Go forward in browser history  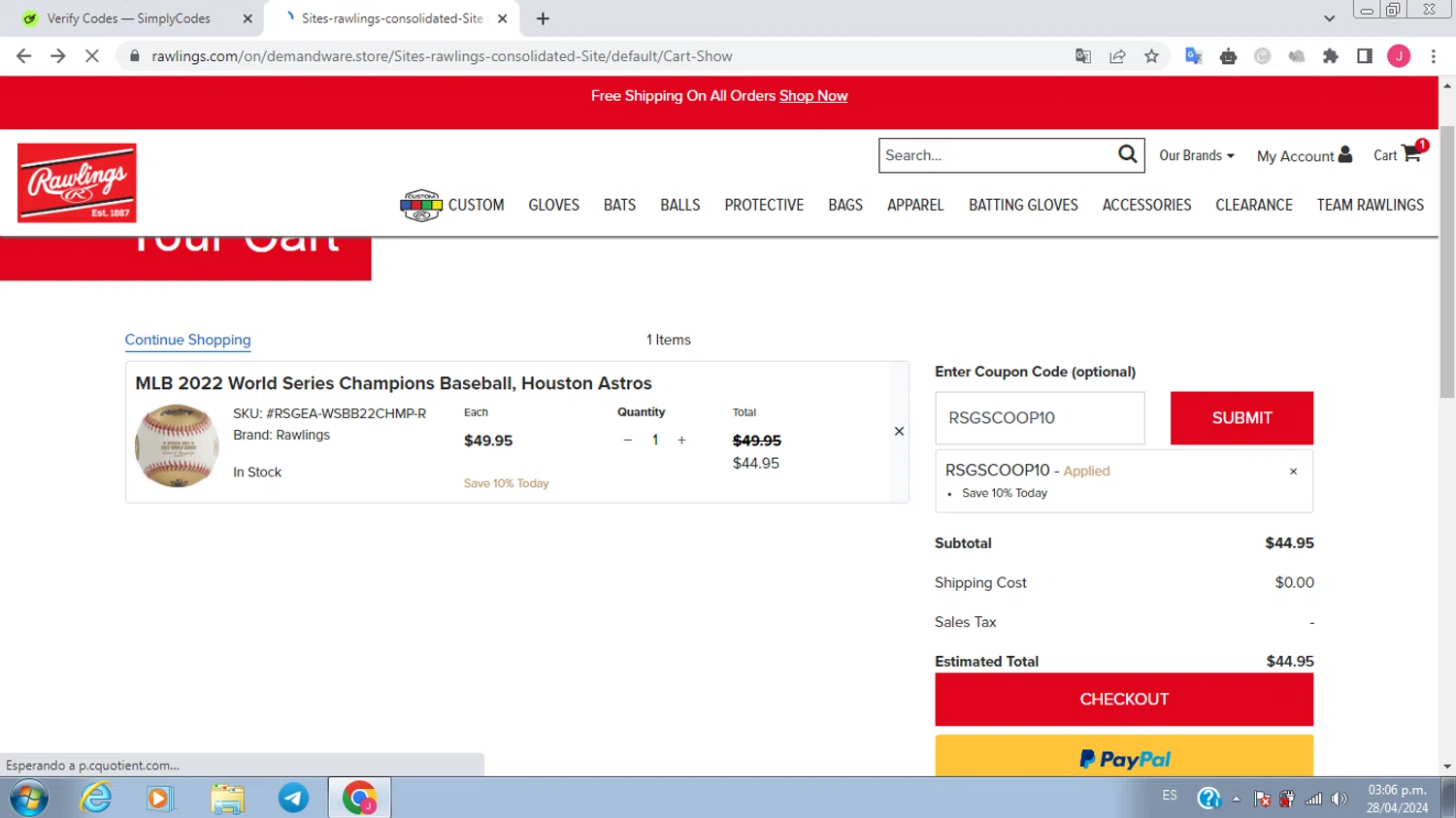tap(58, 56)
